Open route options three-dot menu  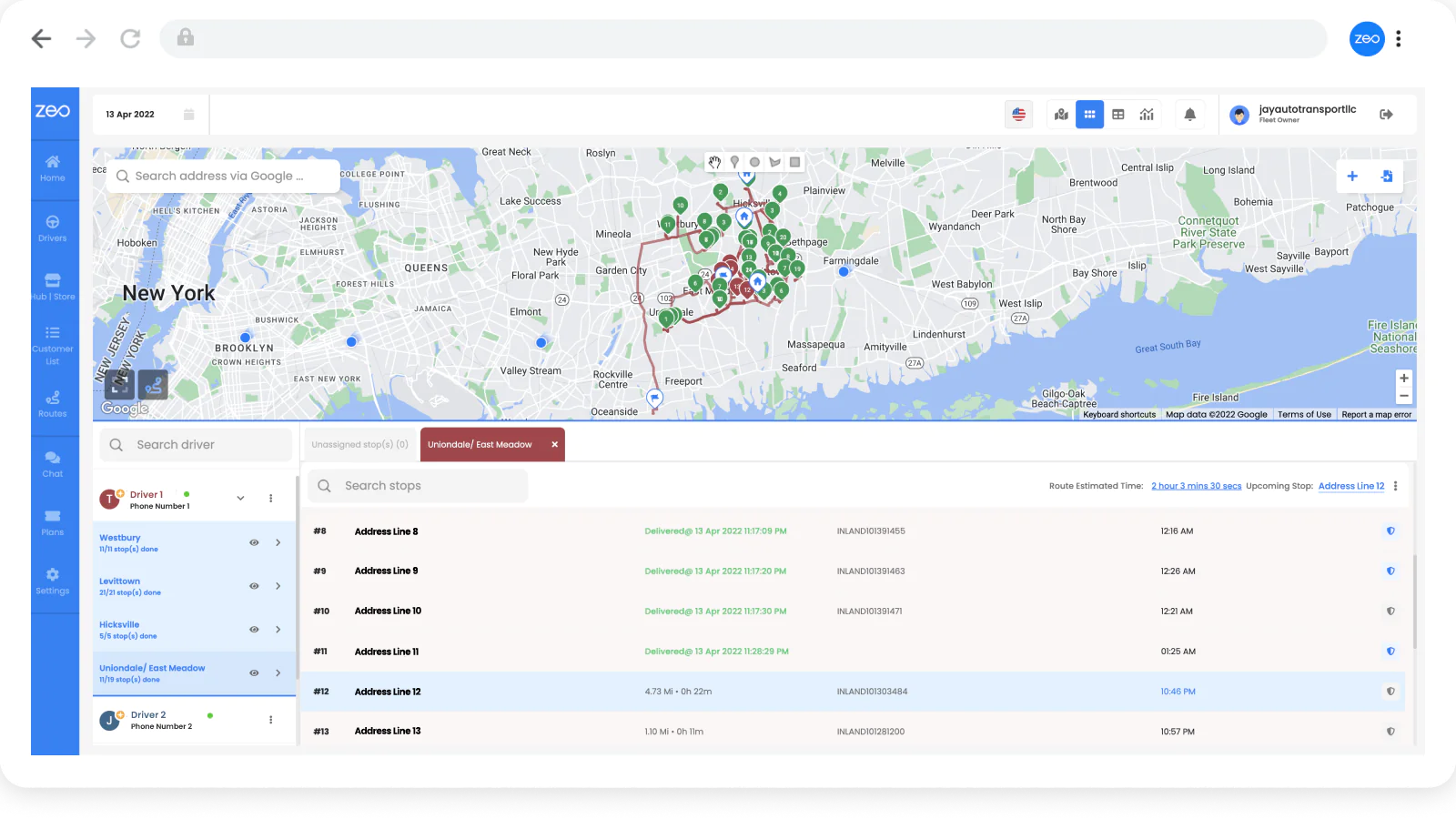click(x=1395, y=486)
